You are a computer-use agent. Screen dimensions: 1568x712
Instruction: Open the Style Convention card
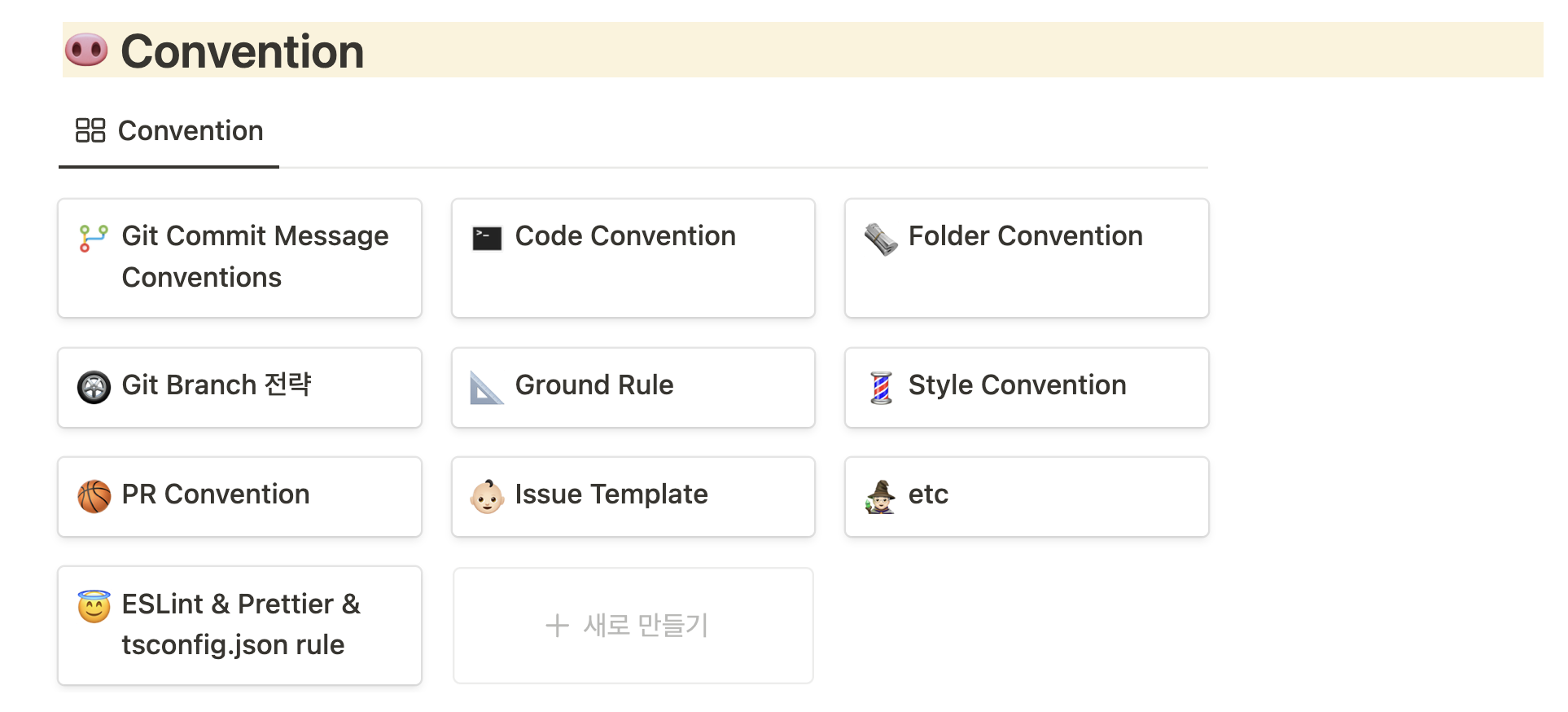point(1017,385)
